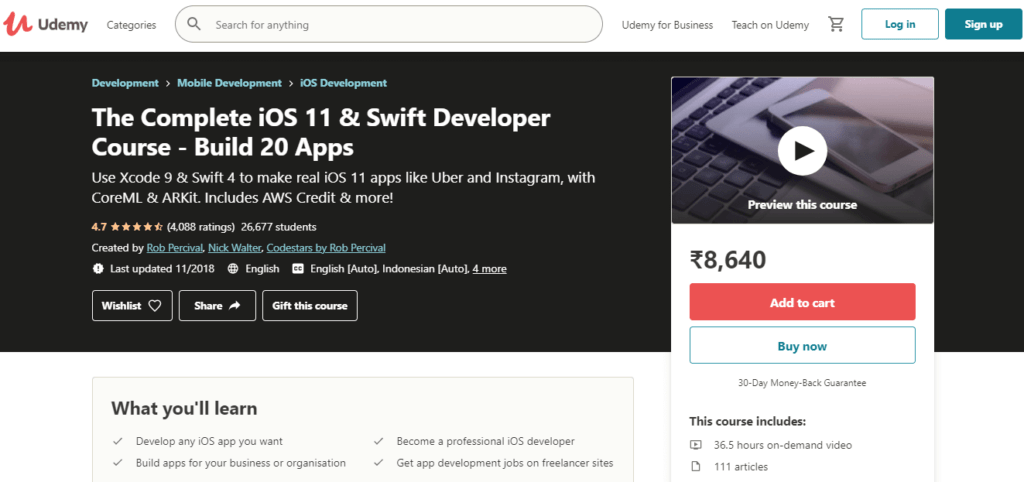
Task: Click the share arrow icon
Action: 234,306
